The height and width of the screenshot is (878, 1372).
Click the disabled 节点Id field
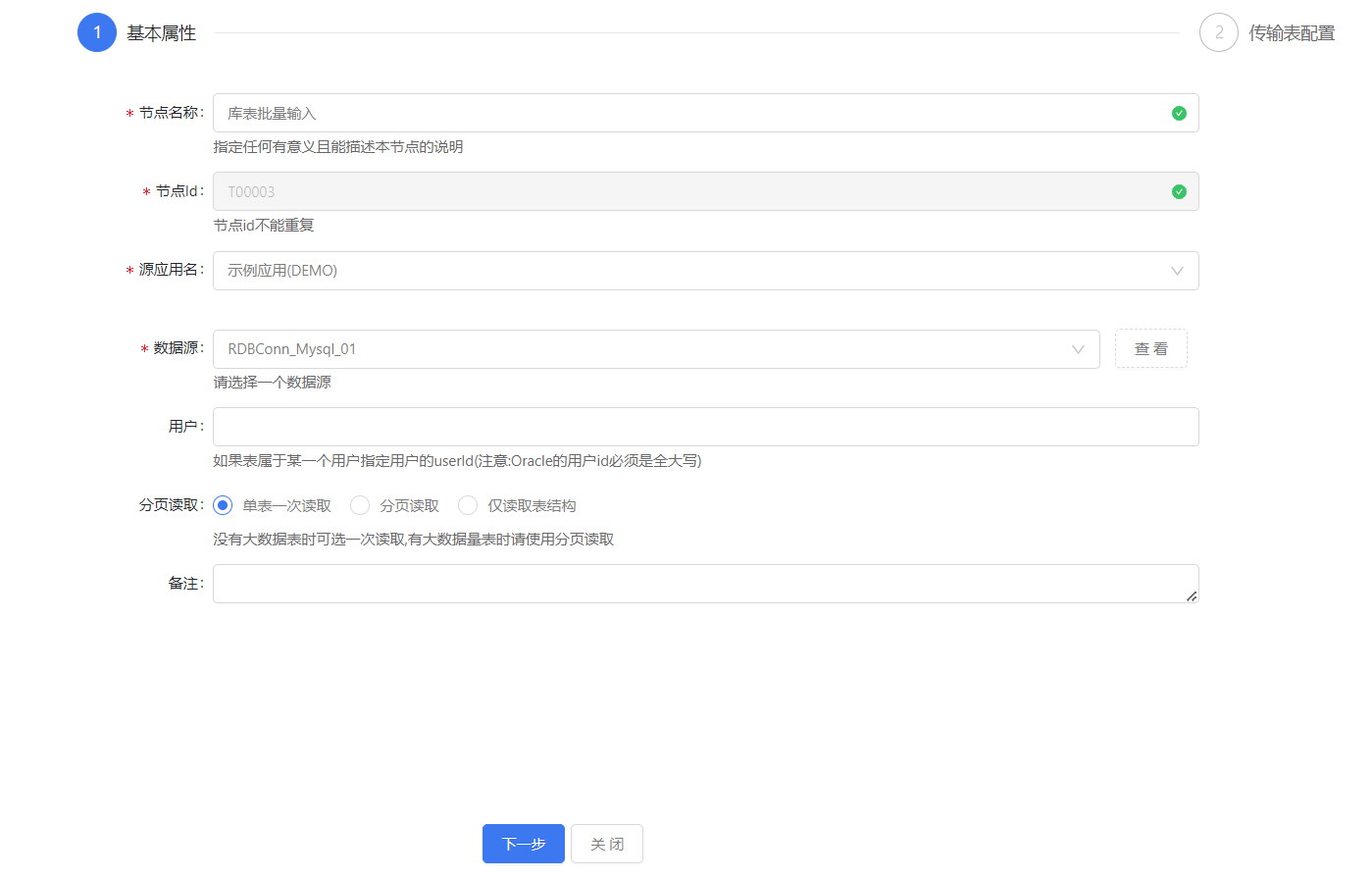(686, 191)
